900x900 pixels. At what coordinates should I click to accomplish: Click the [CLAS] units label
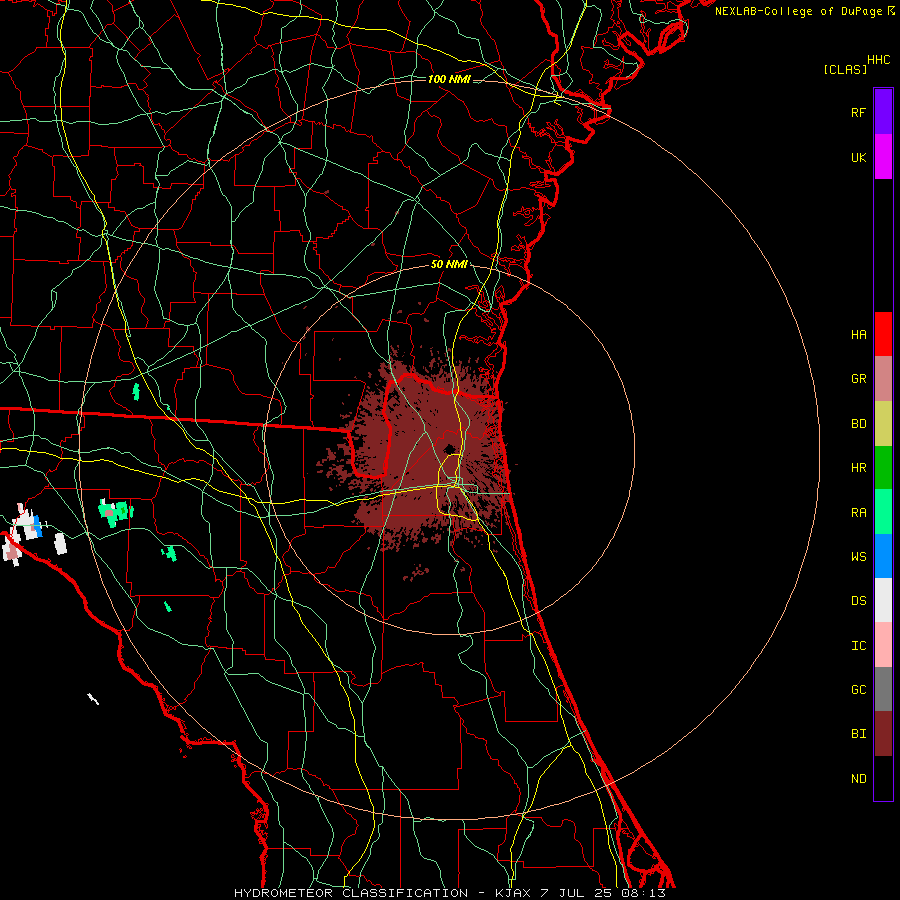(845, 70)
